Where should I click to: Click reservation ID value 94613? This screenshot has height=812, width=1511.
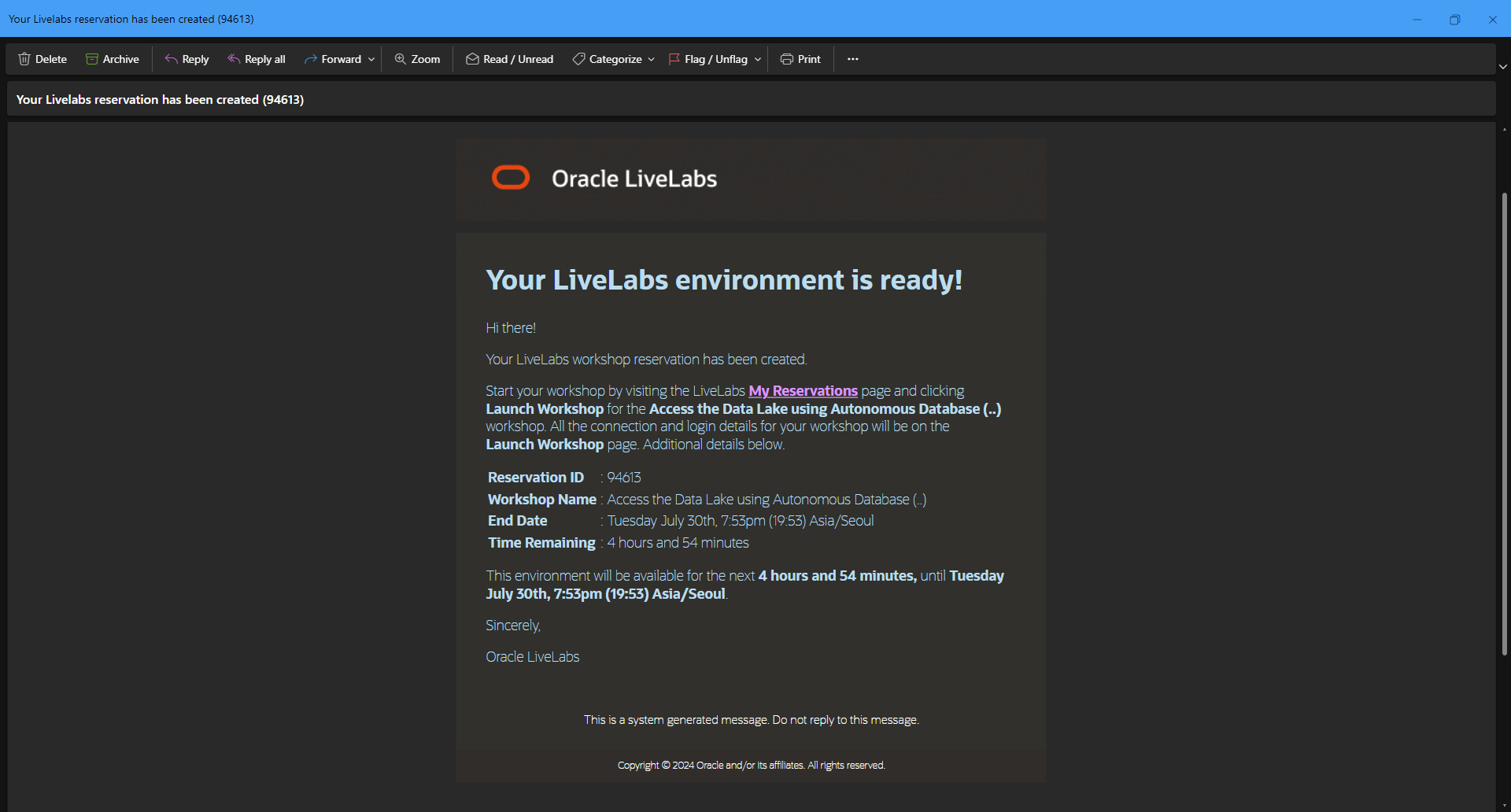pyautogui.click(x=624, y=478)
